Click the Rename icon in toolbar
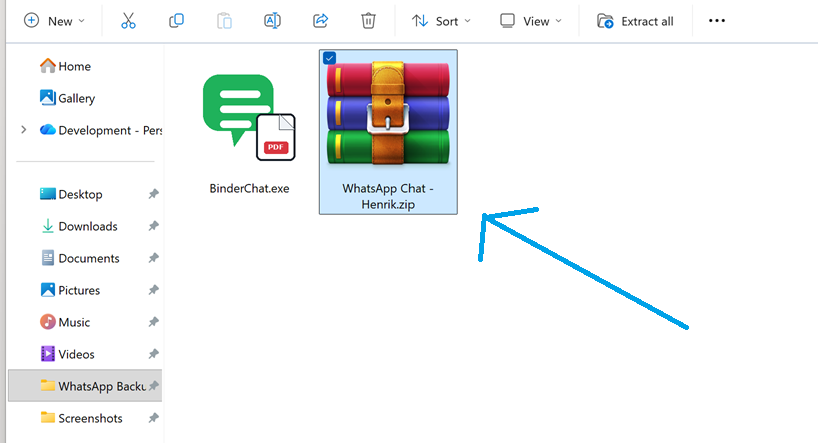The height and width of the screenshot is (443, 818). [272, 21]
